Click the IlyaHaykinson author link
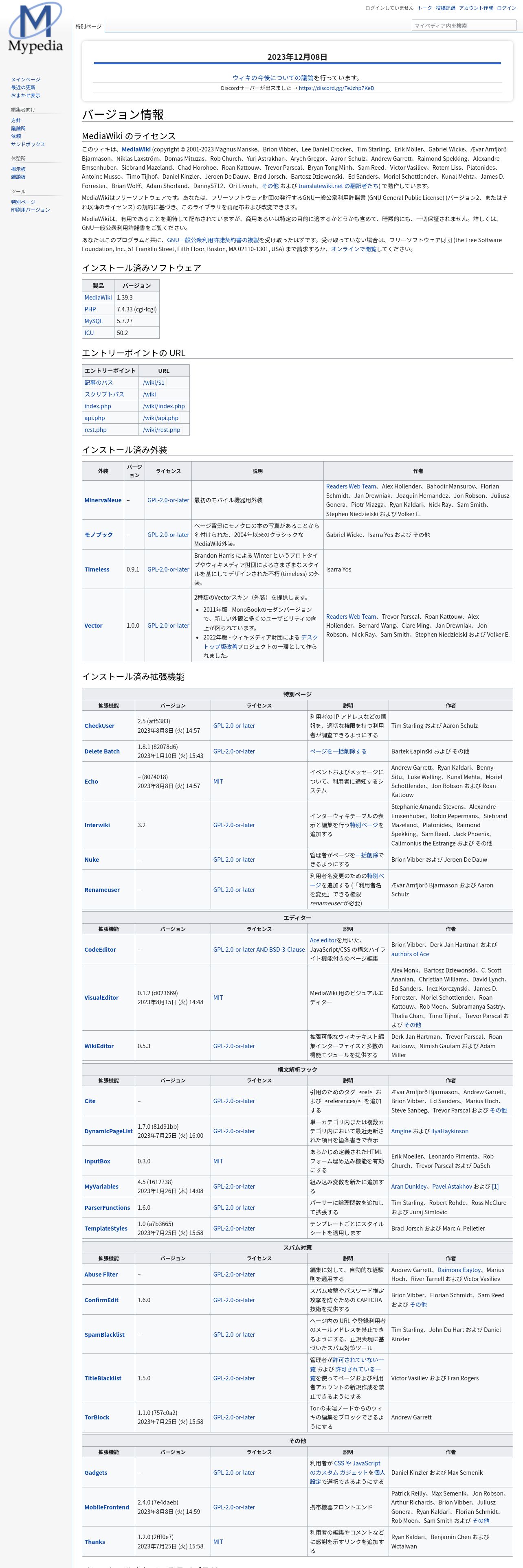The image size is (523, 1568). coord(450,1132)
